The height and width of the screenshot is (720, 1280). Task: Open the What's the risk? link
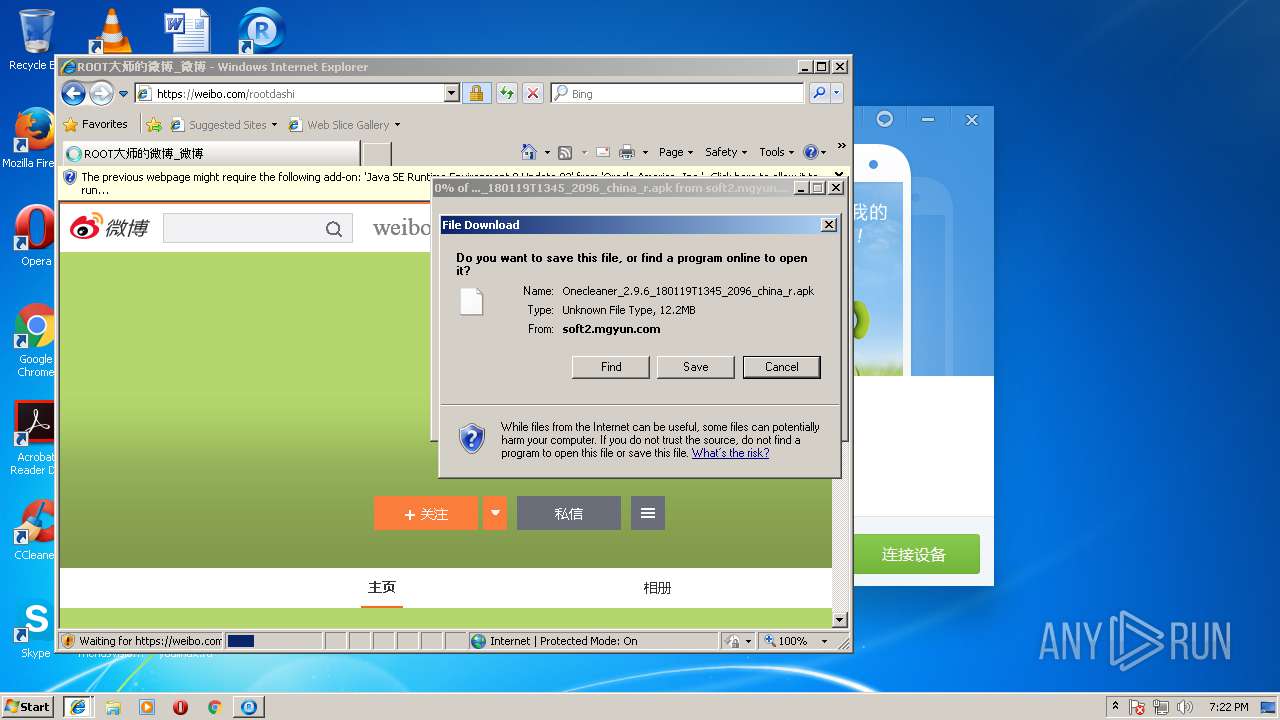point(731,453)
